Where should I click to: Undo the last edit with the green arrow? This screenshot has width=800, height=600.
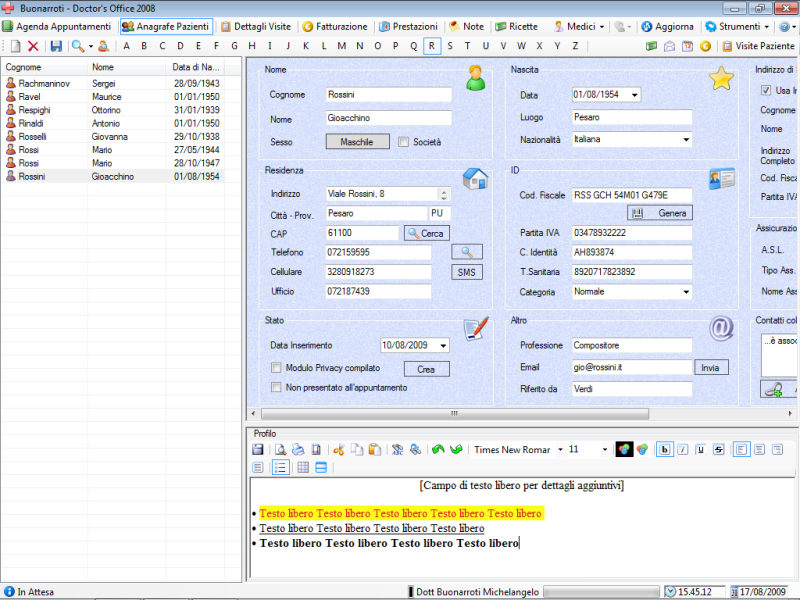[438, 449]
